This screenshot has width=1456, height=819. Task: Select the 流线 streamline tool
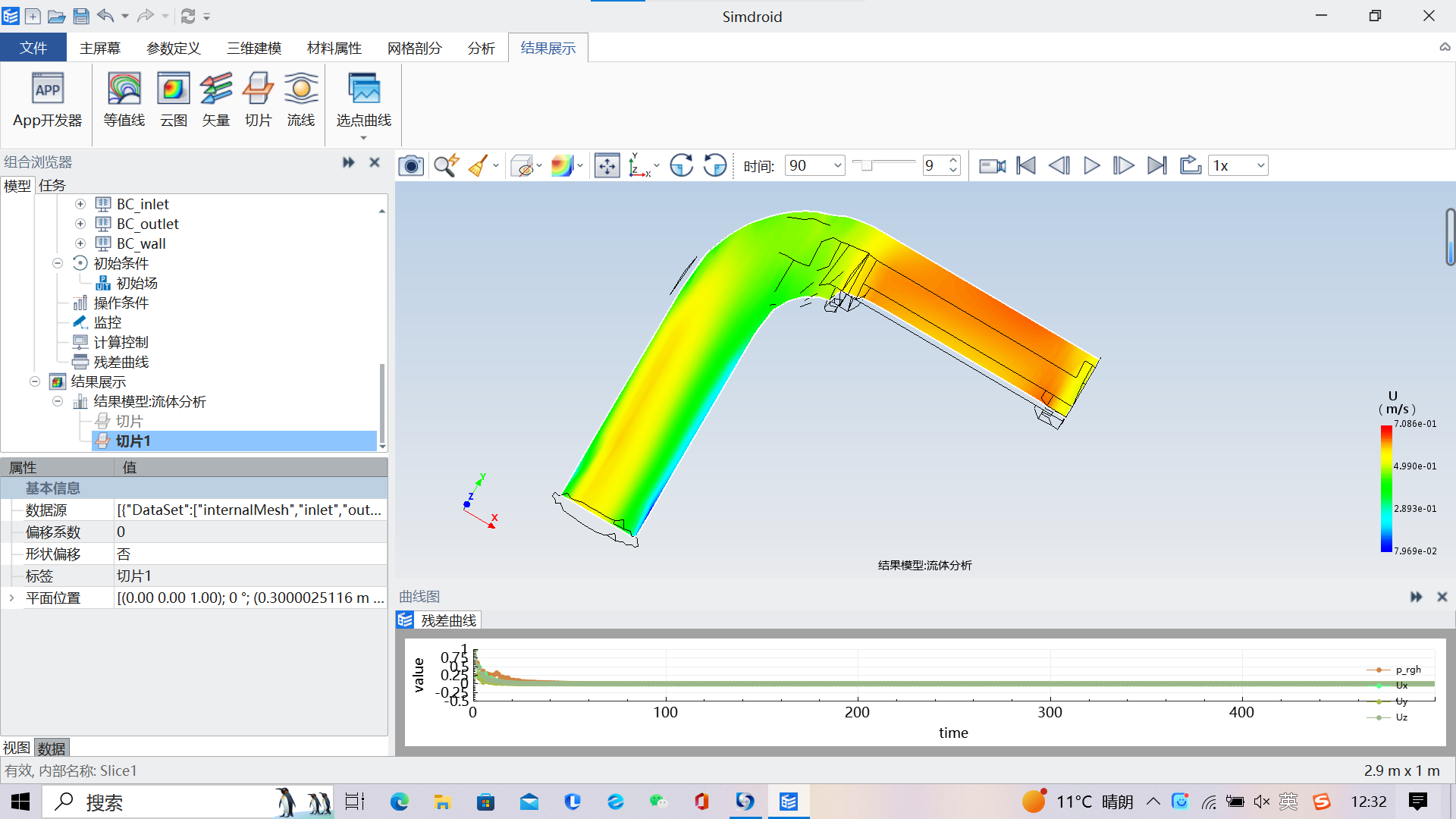[301, 100]
